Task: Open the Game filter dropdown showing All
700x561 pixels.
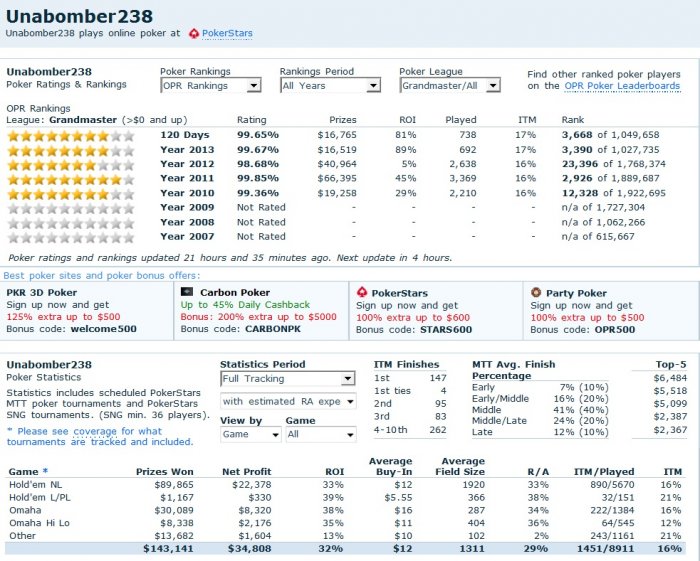Action: click(x=321, y=434)
